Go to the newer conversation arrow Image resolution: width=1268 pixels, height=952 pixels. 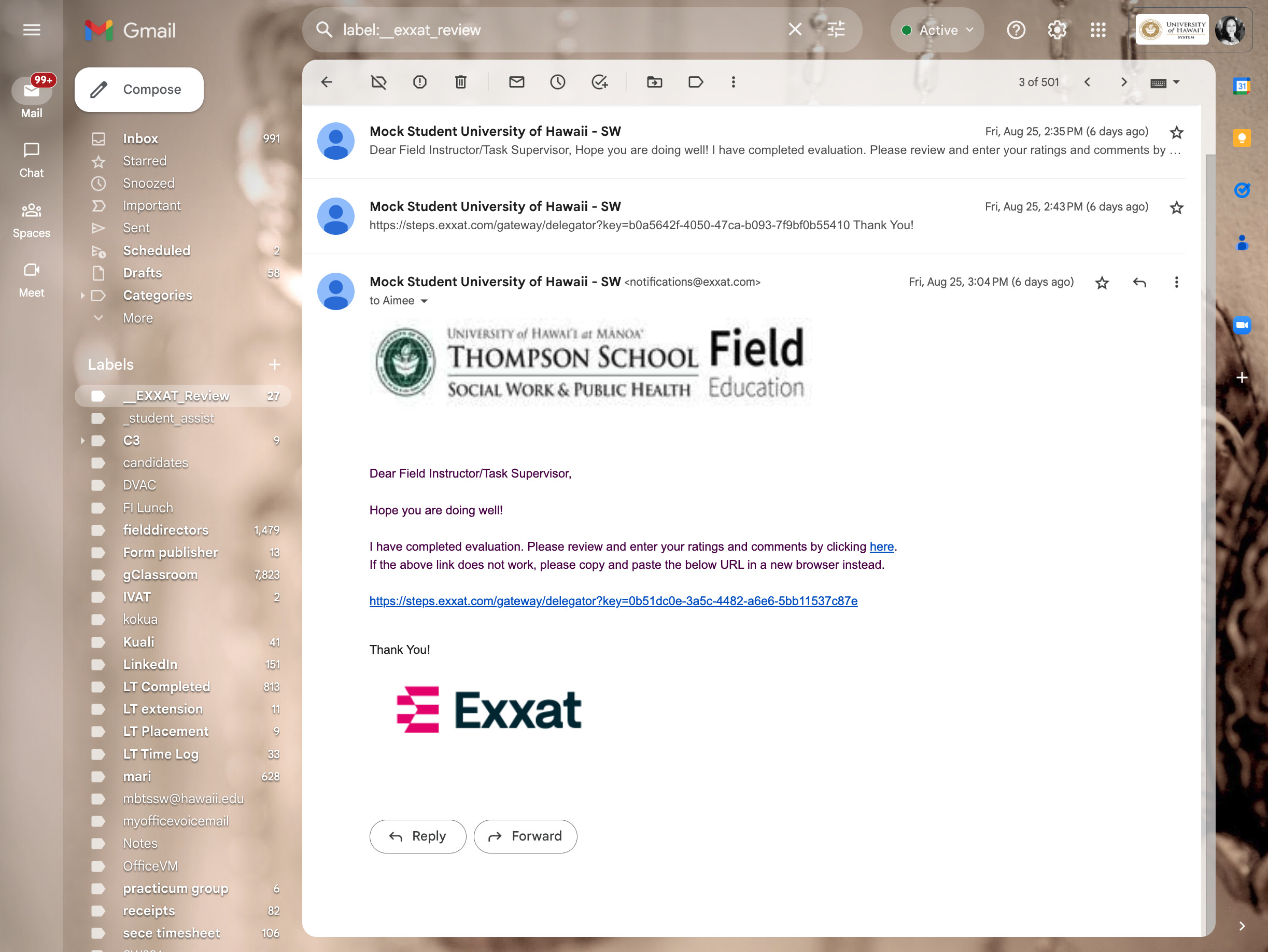click(x=1087, y=82)
